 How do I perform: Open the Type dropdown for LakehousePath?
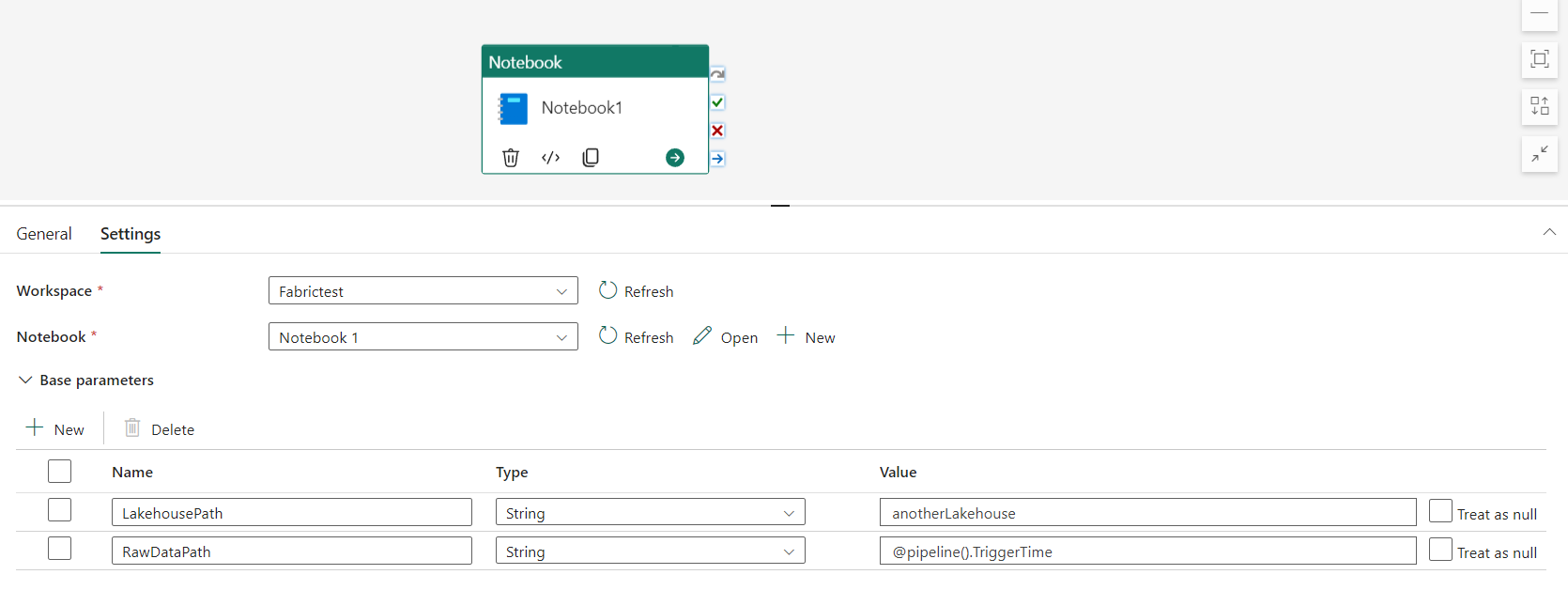pyautogui.click(x=650, y=513)
